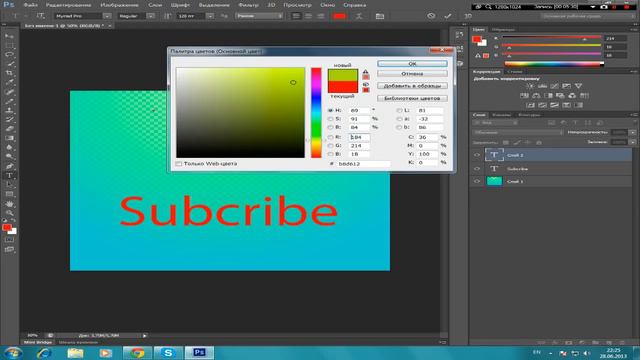Select the Move tool in the toolbox
This screenshot has height=360, width=640.
click(x=9, y=36)
